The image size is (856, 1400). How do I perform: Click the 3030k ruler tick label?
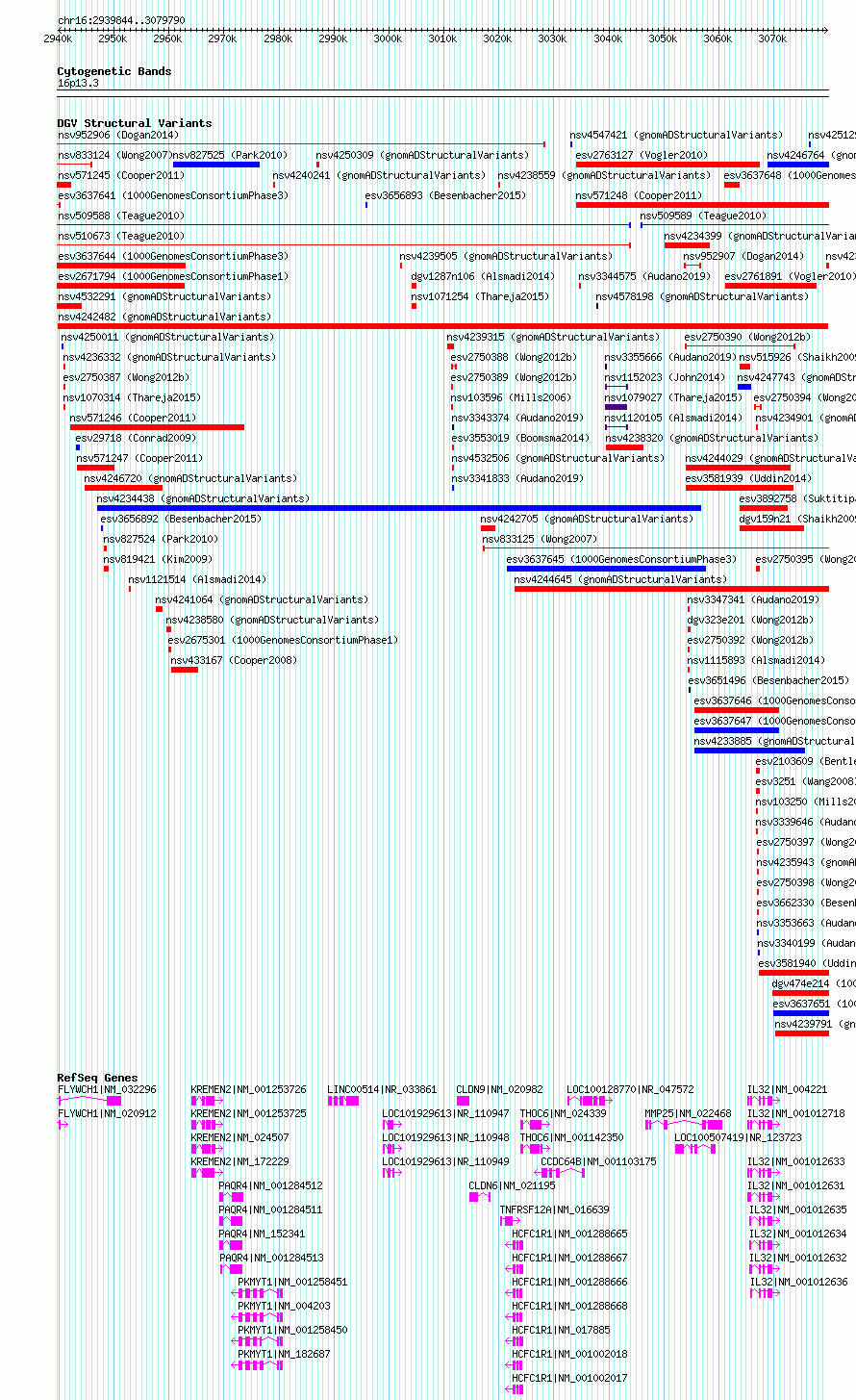coord(553,38)
